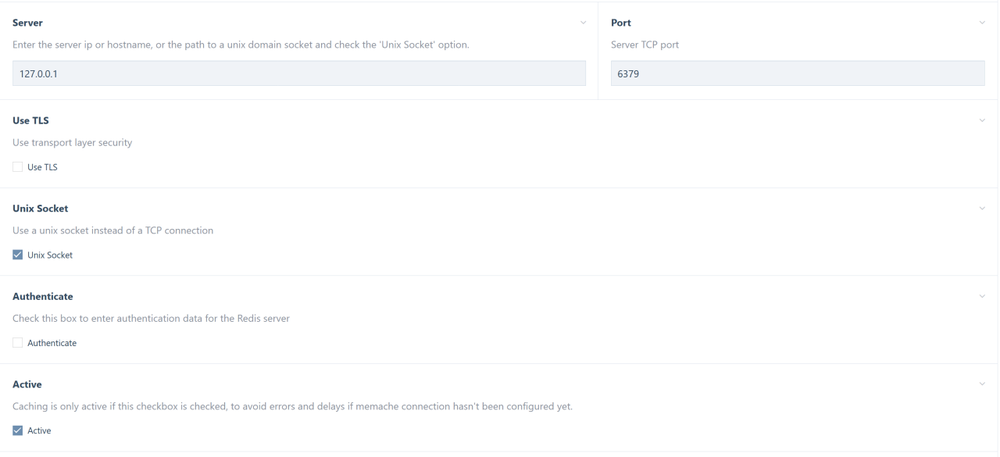Focus the Server input showing 127.0.0.1
The image size is (1000, 457).
click(x=299, y=73)
